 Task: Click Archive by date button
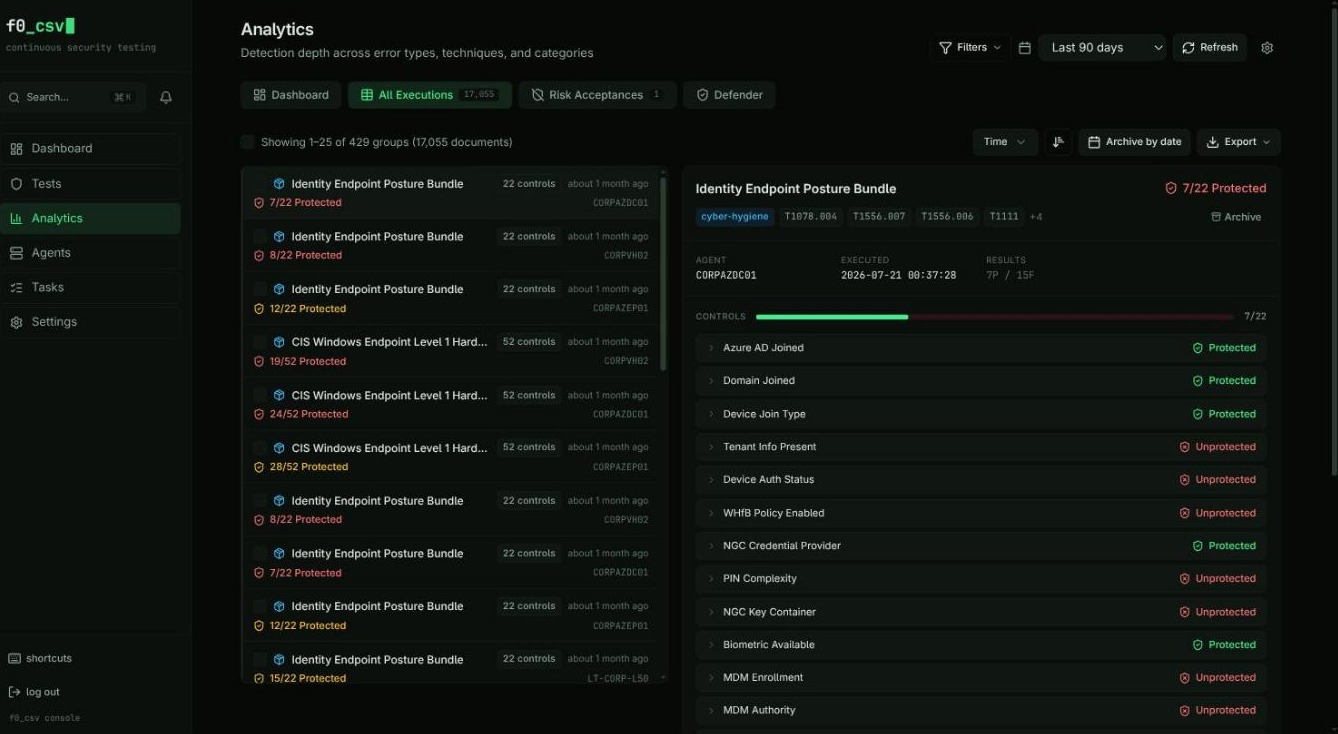(x=1135, y=142)
